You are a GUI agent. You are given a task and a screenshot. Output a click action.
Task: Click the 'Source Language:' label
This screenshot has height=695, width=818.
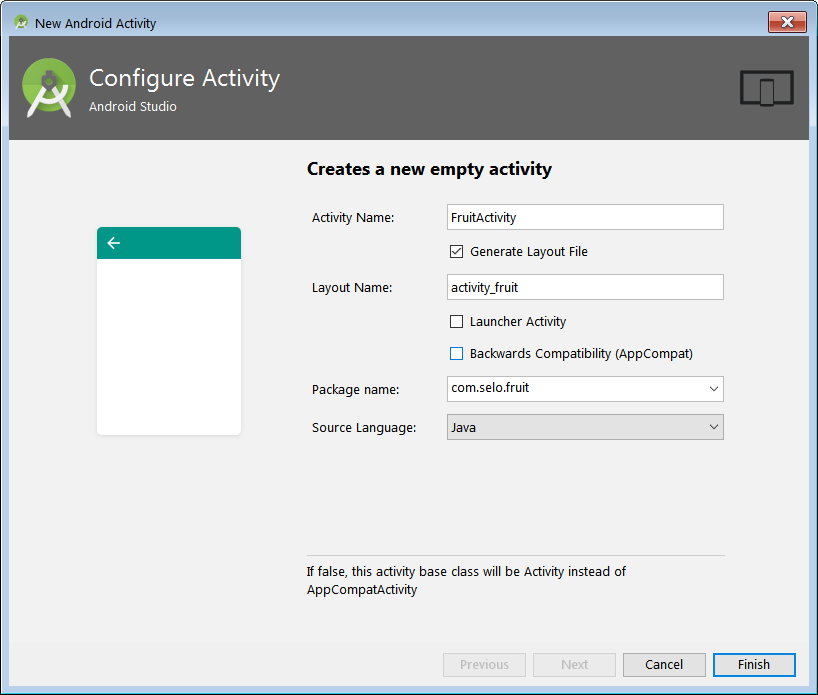(x=364, y=428)
